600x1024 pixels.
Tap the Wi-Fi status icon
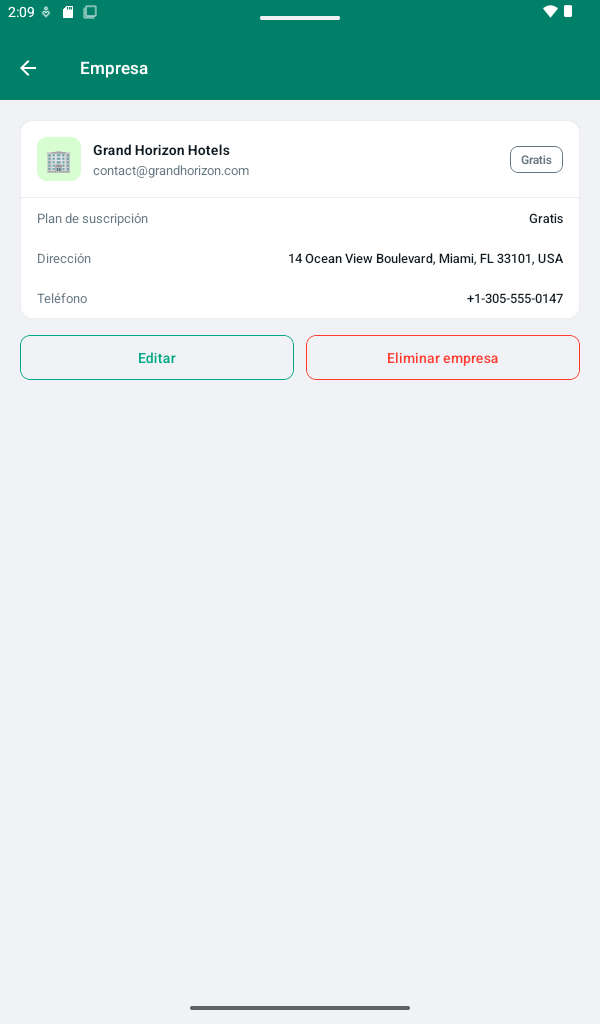pos(550,12)
